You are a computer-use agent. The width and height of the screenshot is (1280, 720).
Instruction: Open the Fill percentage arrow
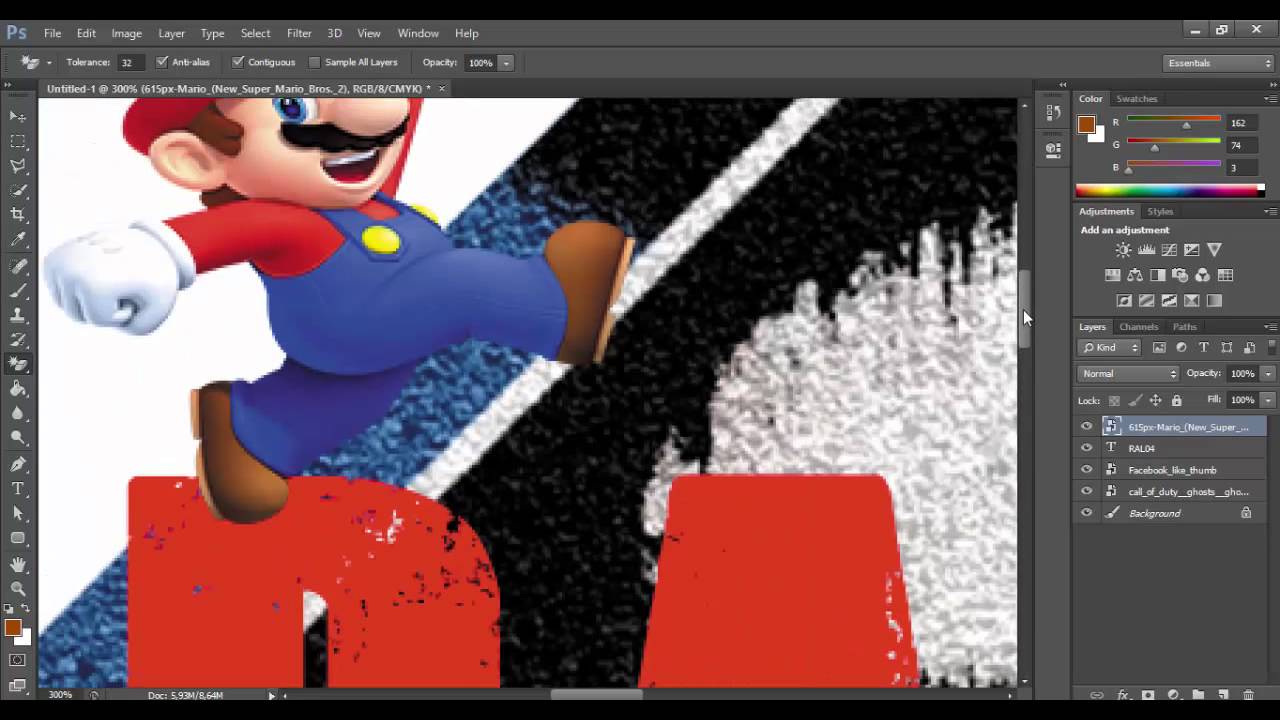1267,400
